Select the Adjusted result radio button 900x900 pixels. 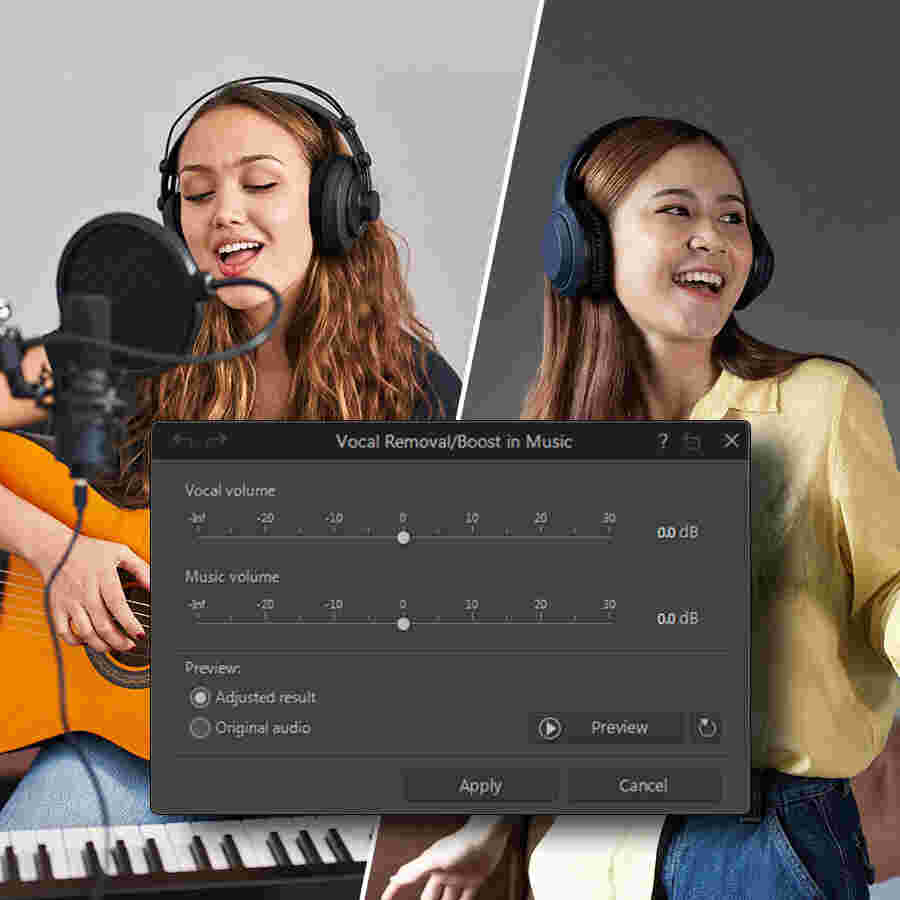tap(199, 699)
